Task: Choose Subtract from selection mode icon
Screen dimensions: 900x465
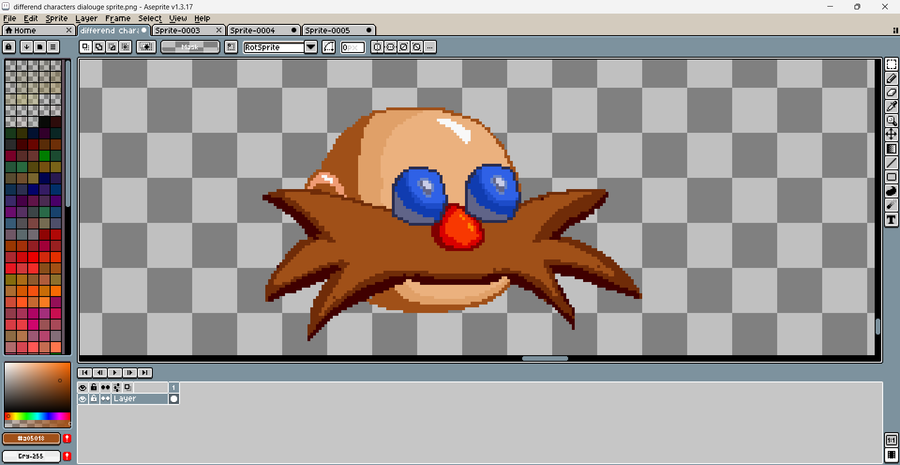Action: click(112, 47)
